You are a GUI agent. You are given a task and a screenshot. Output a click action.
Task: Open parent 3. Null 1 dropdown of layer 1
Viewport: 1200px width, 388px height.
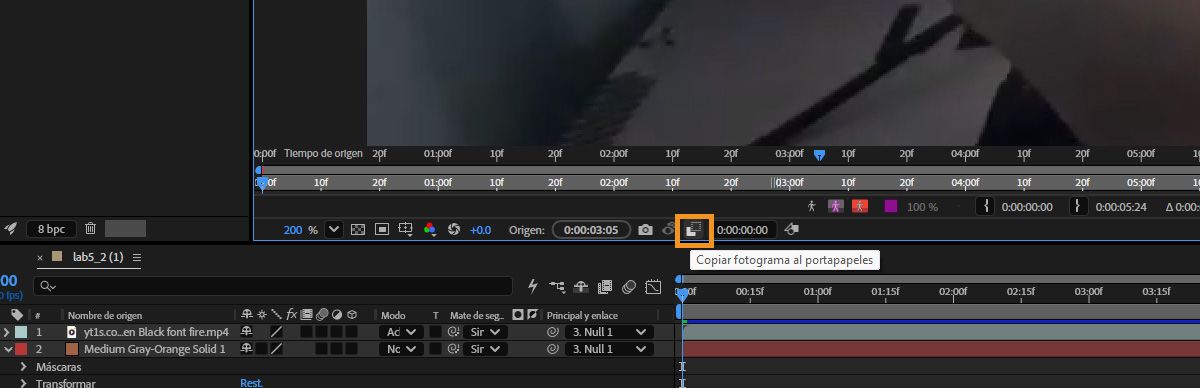pos(609,332)
